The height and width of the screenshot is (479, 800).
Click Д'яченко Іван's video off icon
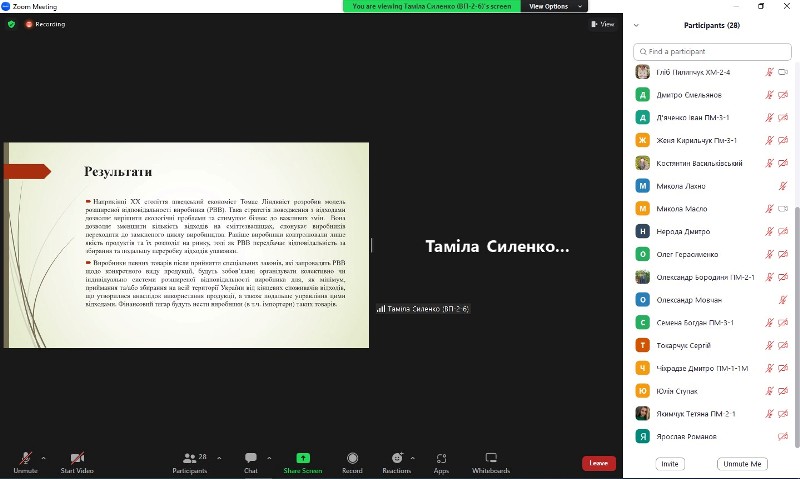tap(783, 117)
